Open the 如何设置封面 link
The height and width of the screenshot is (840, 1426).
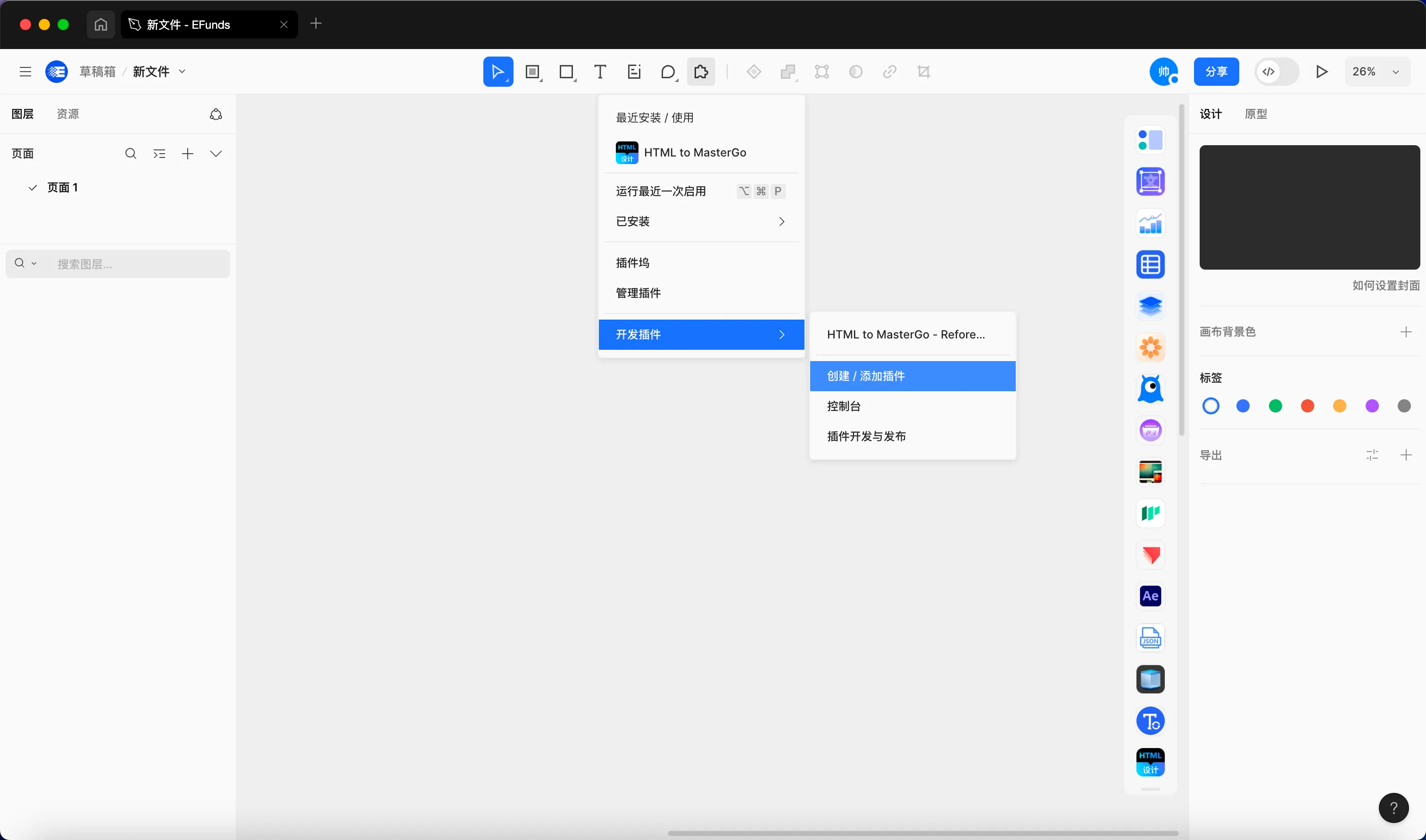click(1385, 285)
